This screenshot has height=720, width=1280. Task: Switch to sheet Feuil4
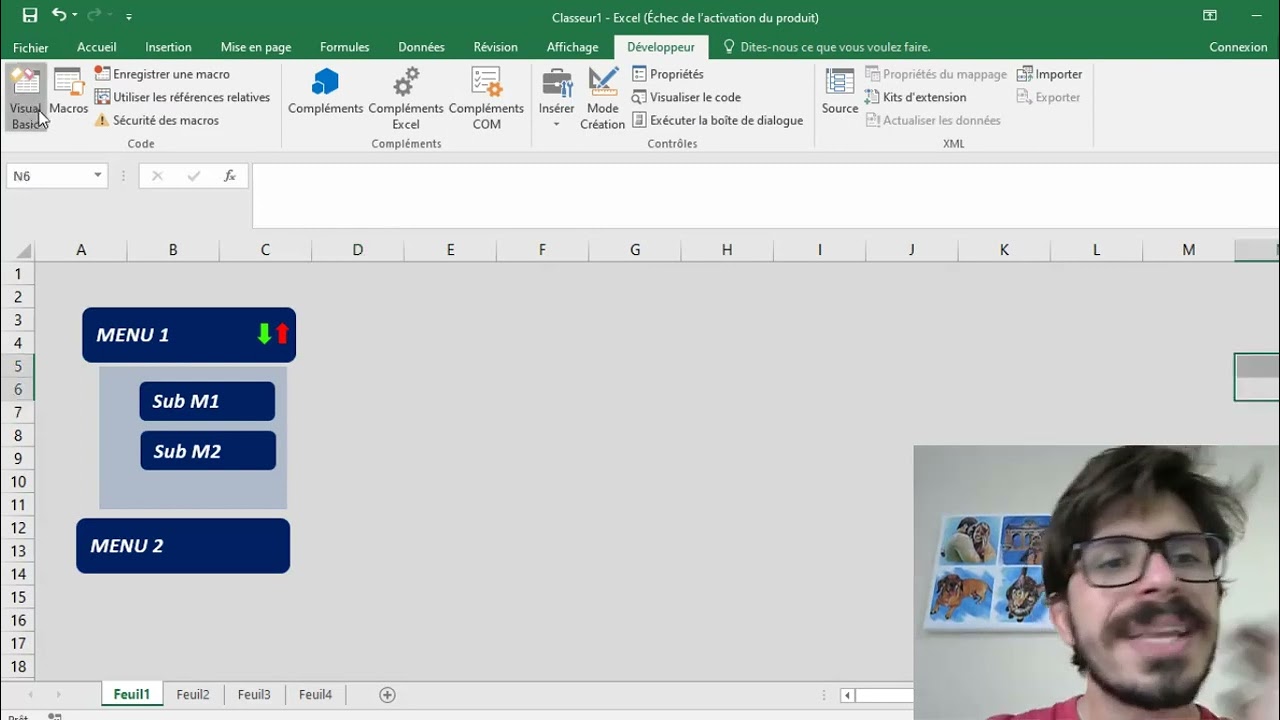point(315,694)
